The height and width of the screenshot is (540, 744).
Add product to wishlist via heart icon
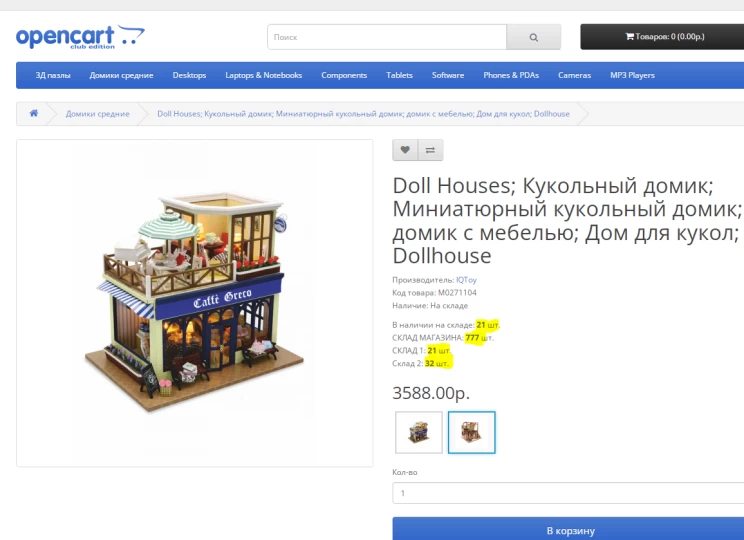[405, 150]
